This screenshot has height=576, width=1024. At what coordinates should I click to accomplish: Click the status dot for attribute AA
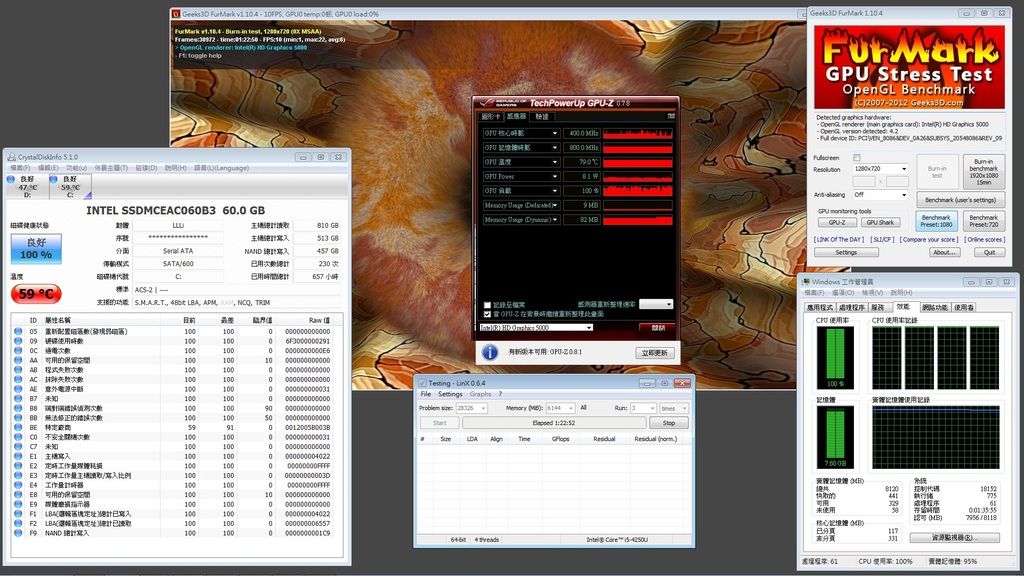coord(18,360)
